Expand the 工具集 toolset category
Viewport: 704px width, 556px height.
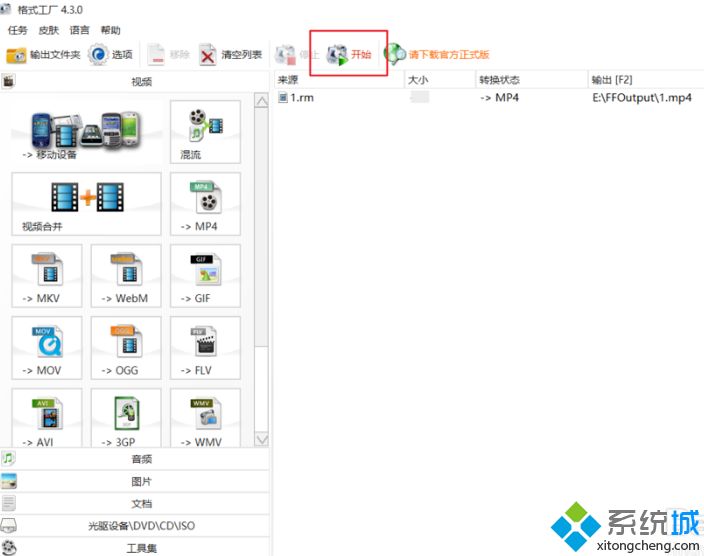pyautogui.click(x=135, y=547)
